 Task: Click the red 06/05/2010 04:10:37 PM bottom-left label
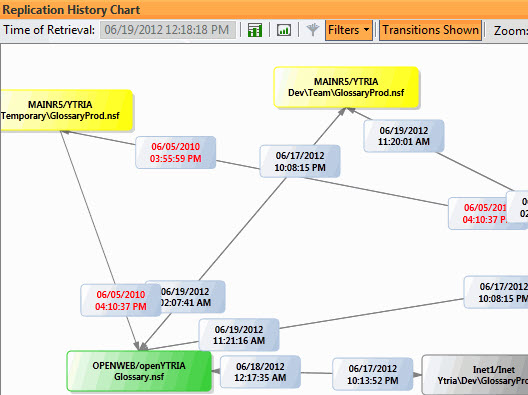pyautogui.click(x=121, y=300)
